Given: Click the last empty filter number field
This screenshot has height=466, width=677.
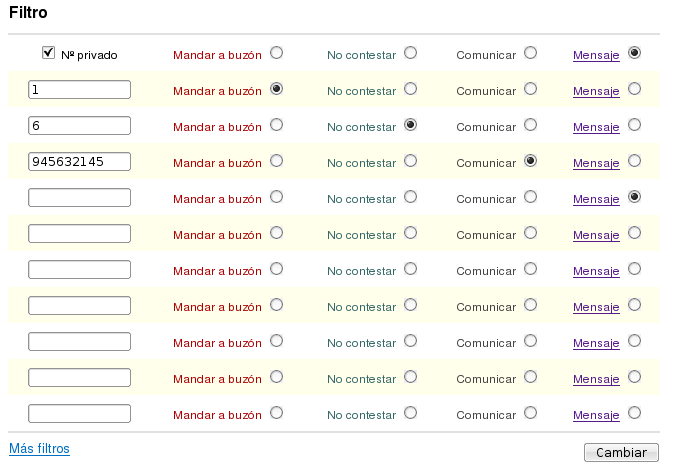Looking at the screenshot, I should (x=80, y=414).
